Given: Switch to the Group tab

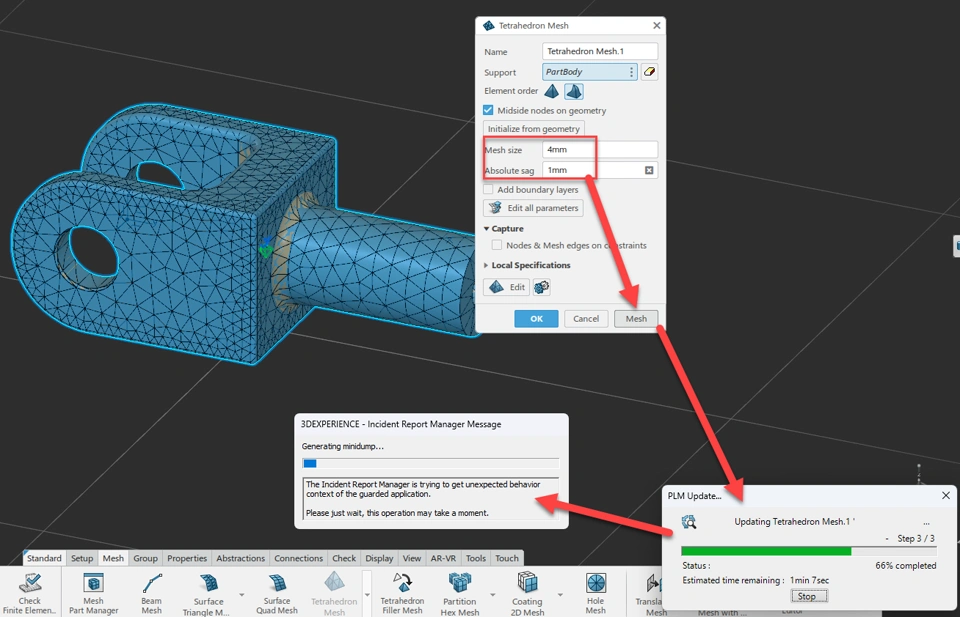Looking at the screenshot, I should [146, 558].
